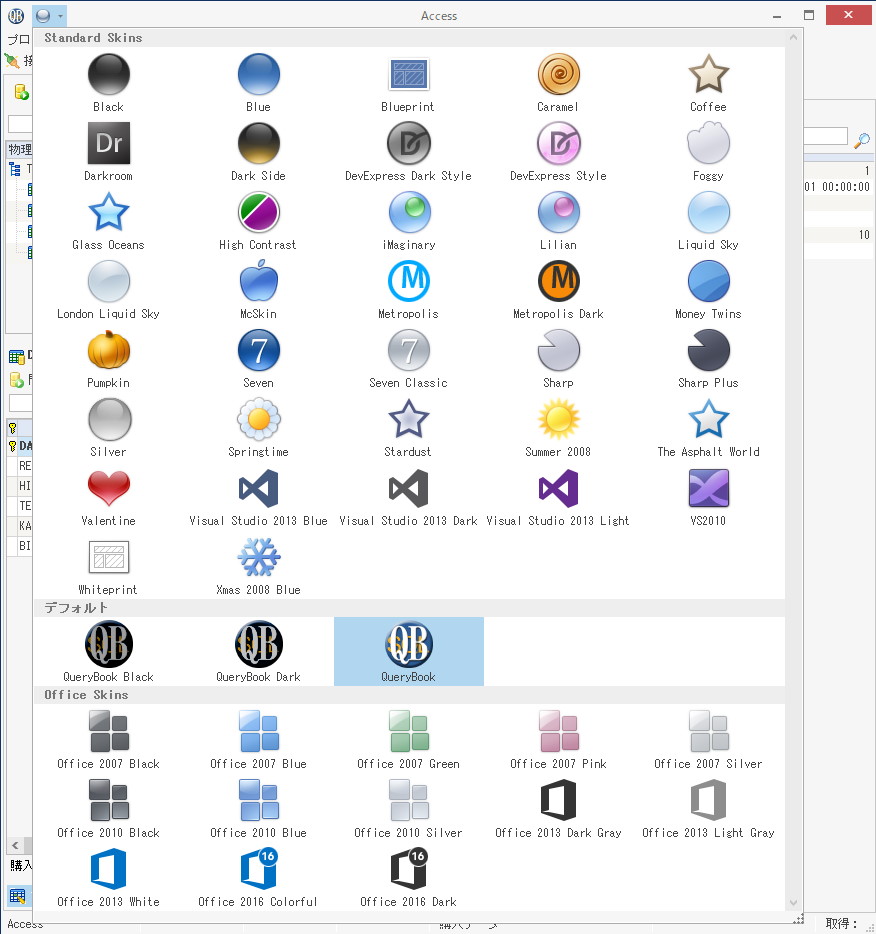Apply the pink DevExpress Style skin
The image size is (876, 934).
[559, 152]
